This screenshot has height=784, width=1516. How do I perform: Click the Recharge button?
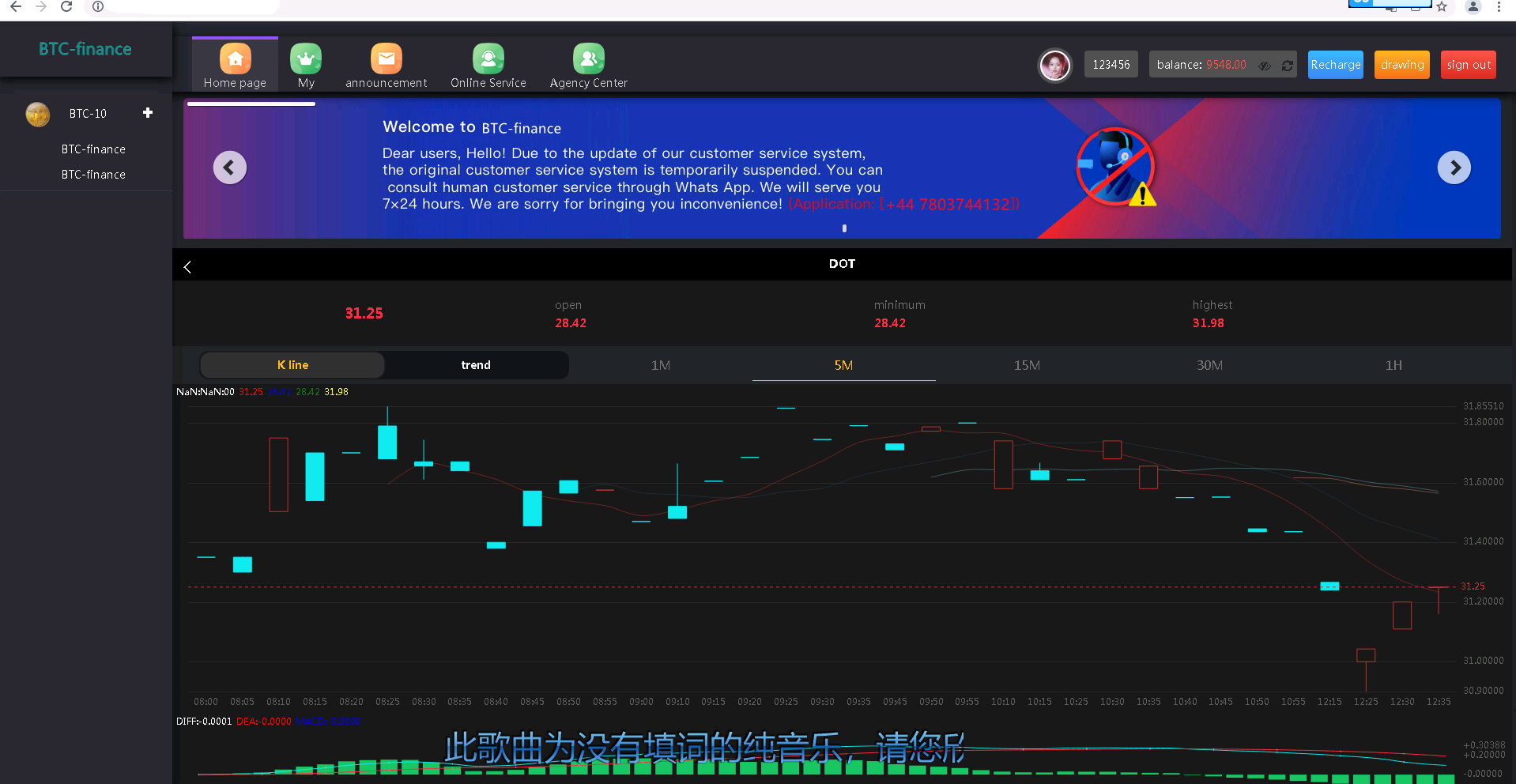[x=1335, y=65]
